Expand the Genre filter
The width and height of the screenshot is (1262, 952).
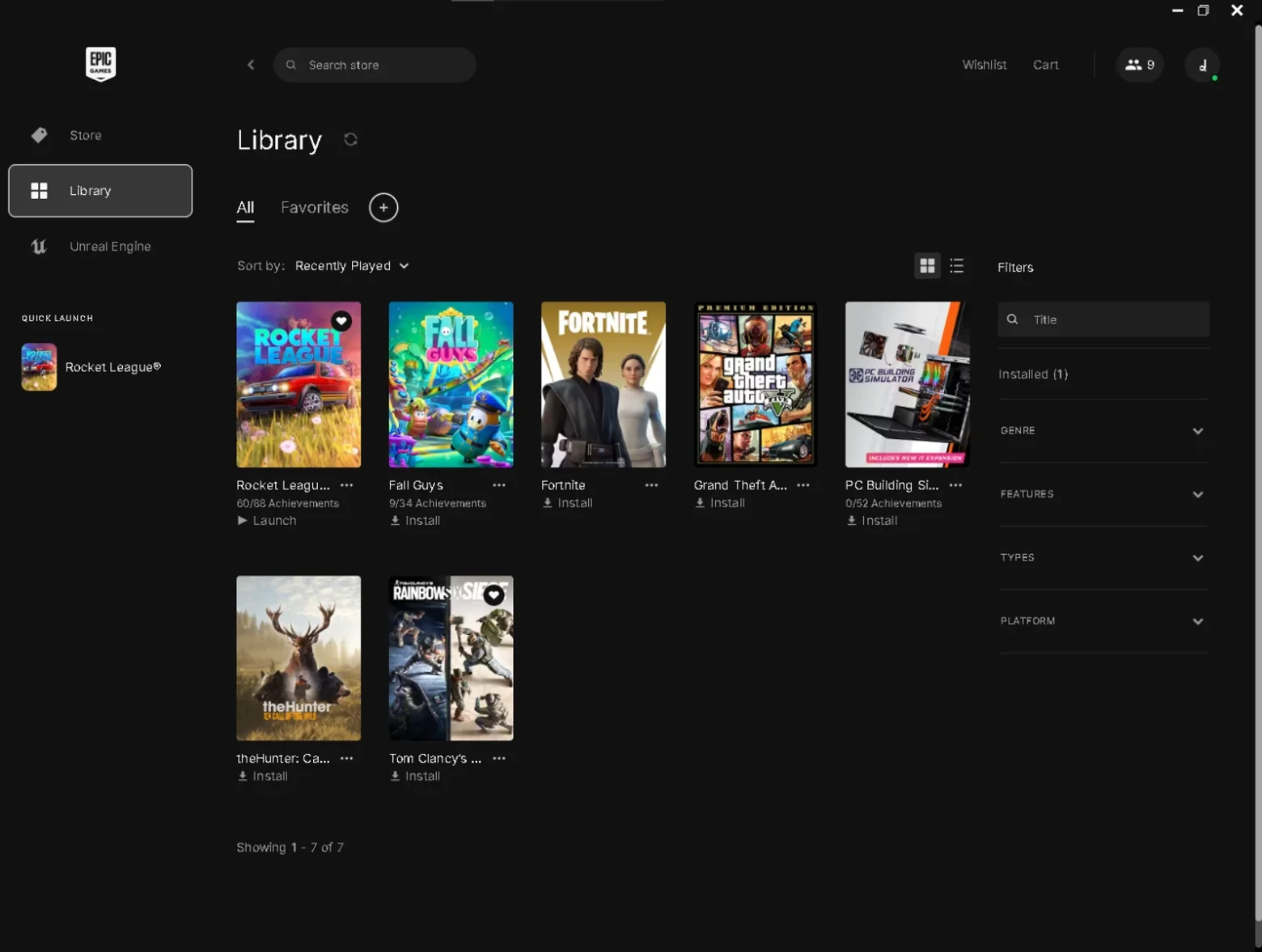(x=1103, y=431)
